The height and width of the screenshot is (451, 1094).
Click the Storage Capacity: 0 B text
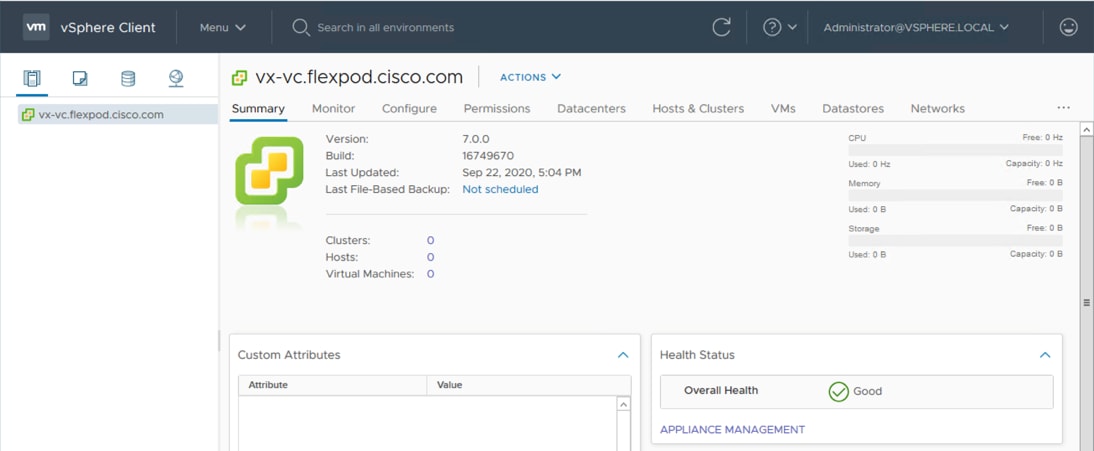pos(1036,254)
